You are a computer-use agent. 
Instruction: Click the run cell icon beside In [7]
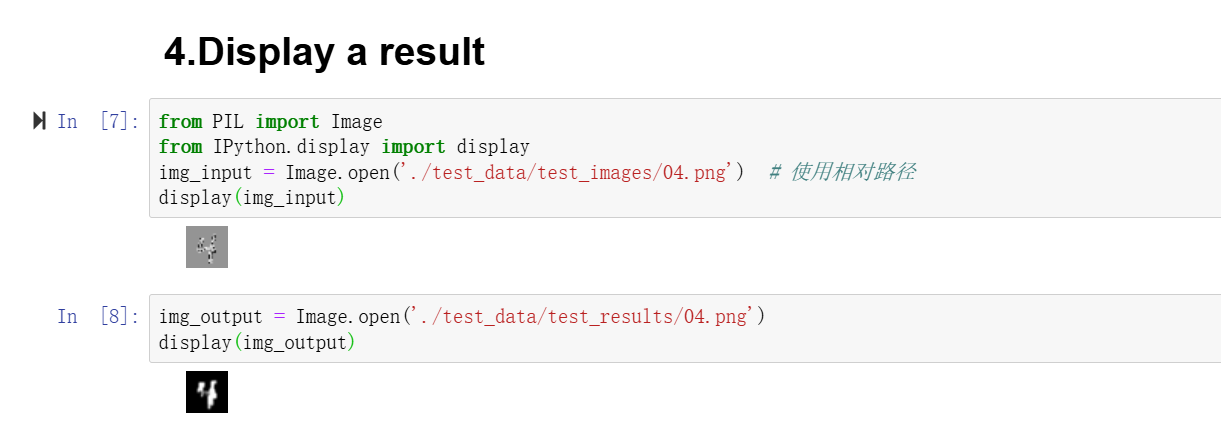point(39,121)
